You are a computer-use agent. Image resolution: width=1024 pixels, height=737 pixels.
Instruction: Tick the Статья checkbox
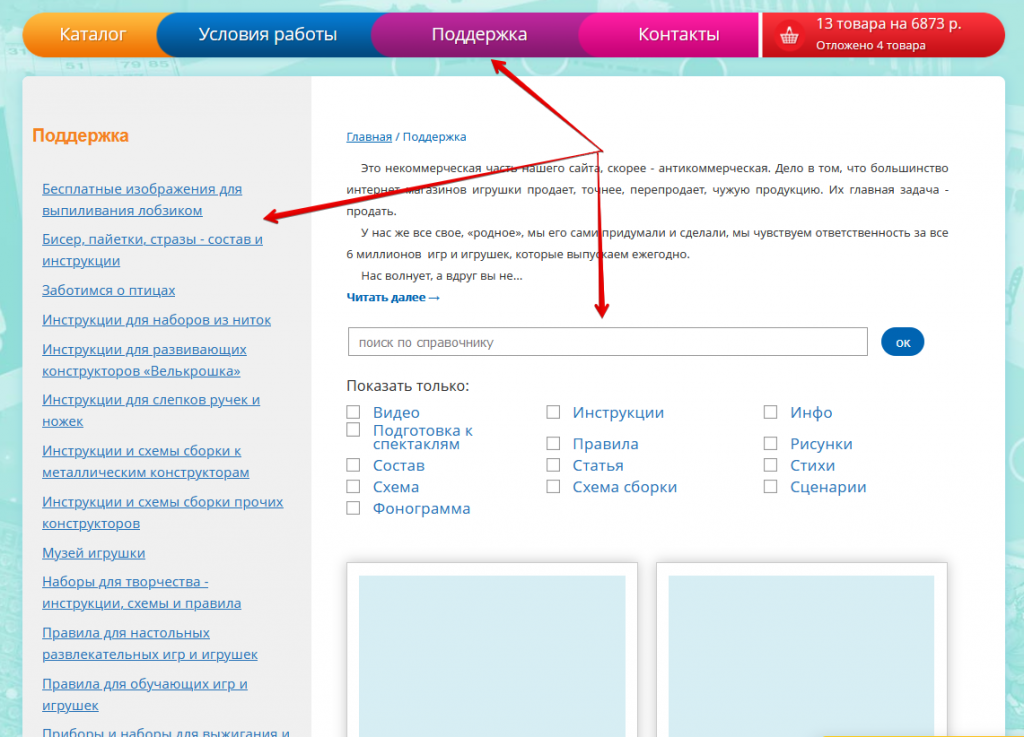point(553,465)
